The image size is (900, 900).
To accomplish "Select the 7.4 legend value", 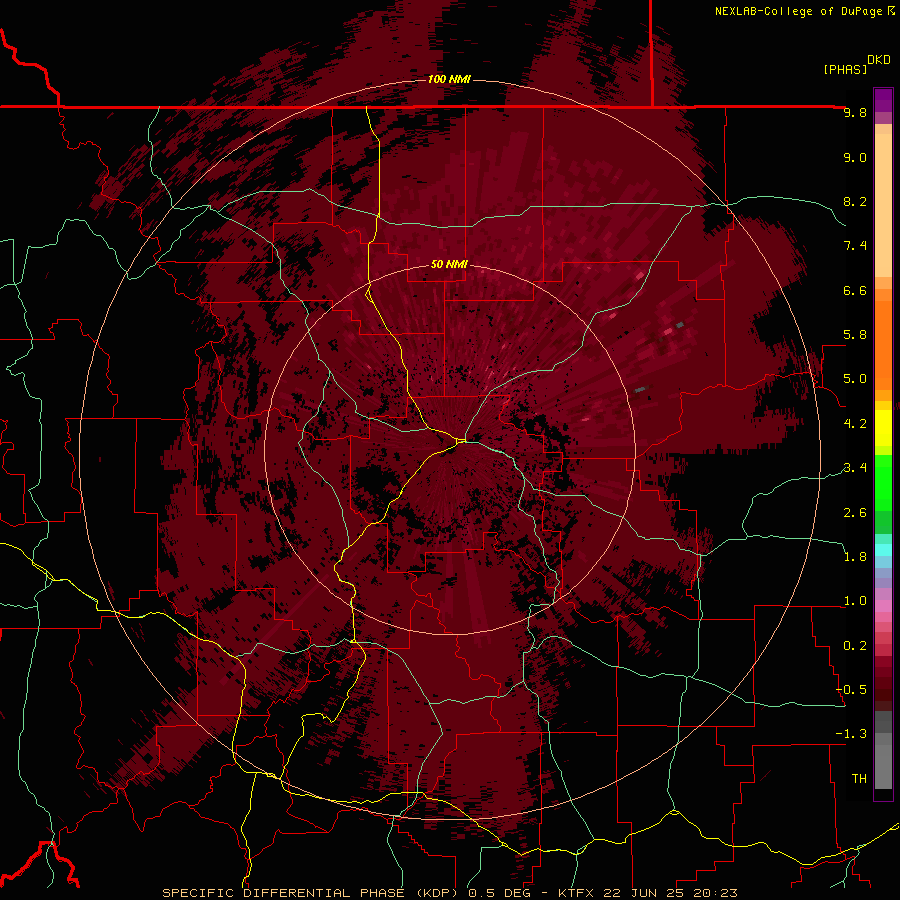I will click(855, 246).
